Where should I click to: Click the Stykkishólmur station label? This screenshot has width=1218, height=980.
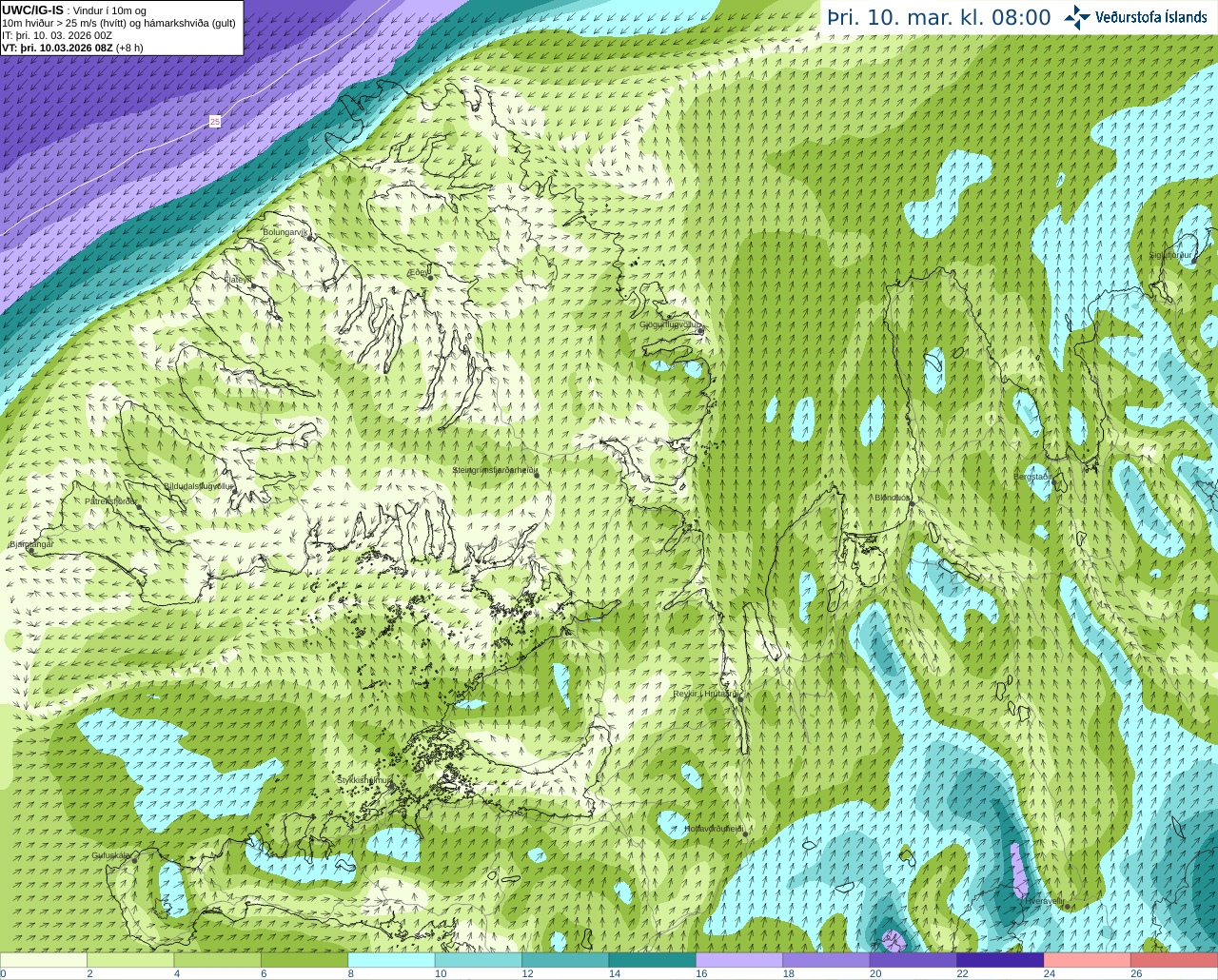click(364, 779)
